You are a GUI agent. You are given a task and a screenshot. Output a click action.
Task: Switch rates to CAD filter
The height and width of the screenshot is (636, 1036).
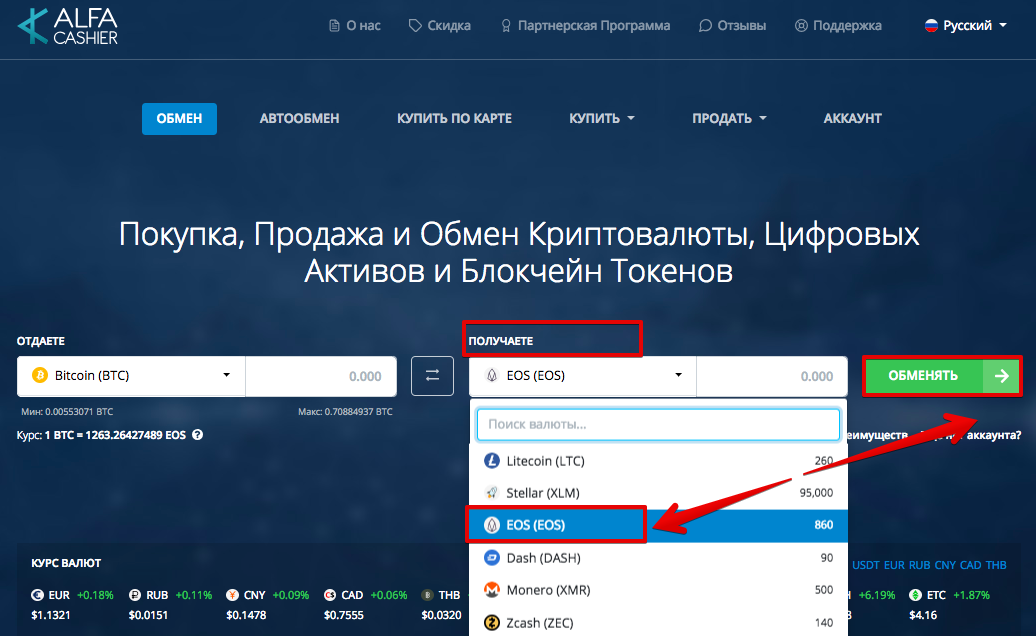tap(971, 565)
